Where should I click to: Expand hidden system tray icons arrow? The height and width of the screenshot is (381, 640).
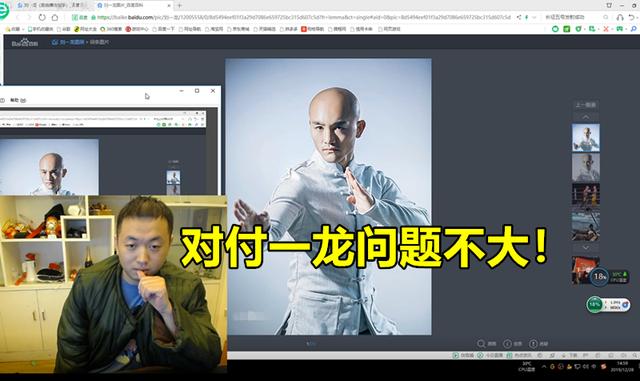544,366
